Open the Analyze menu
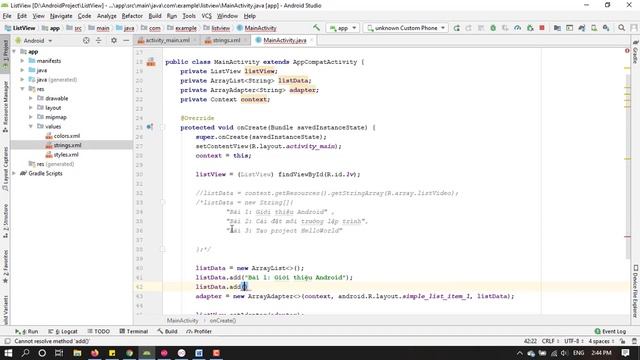Viewport: 640px width, 360px height. (x=107, y=16)
